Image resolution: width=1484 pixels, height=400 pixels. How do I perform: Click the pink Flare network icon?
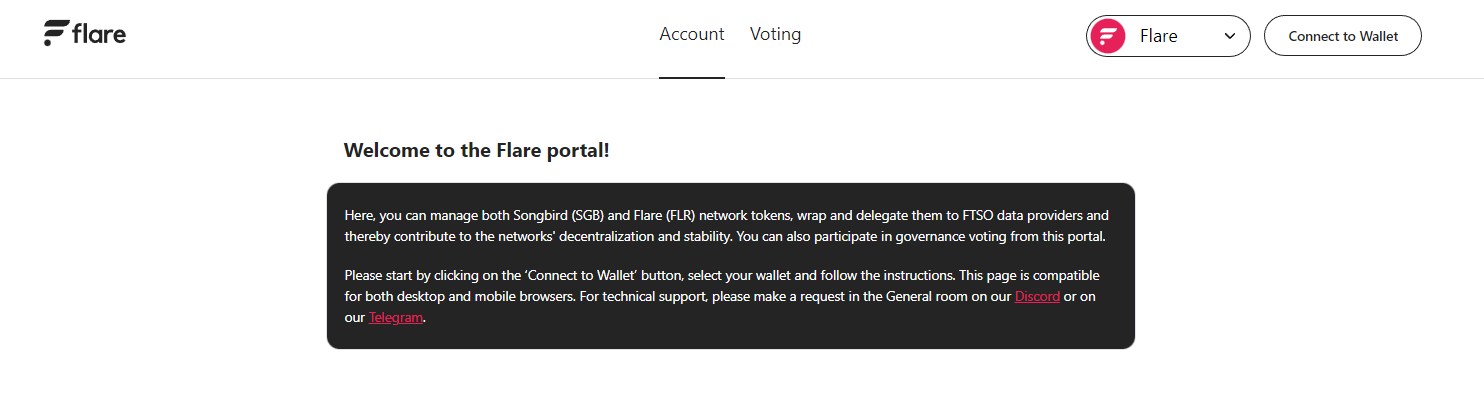pos(1107,36)
